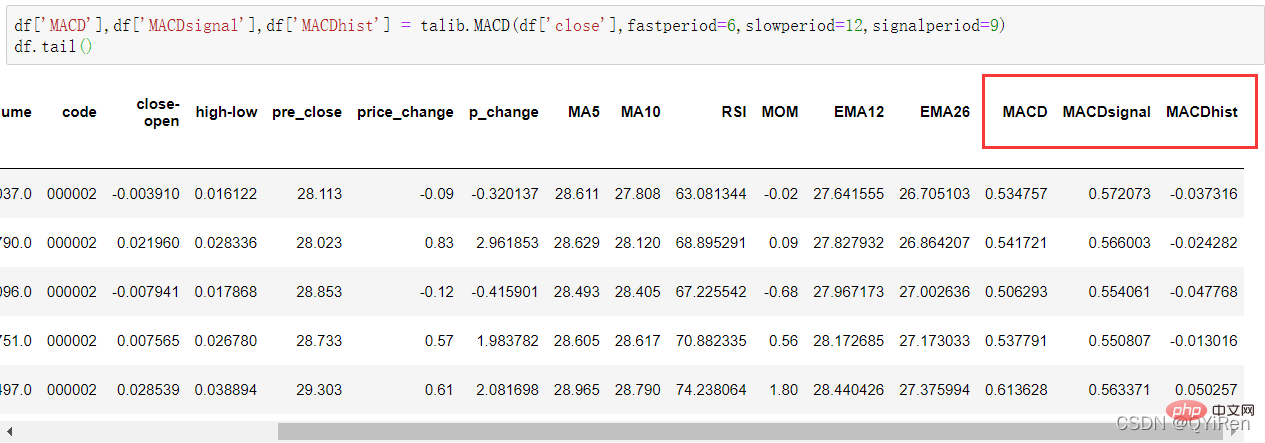Click the MOM column header

pyautogui.click(x=780, y=112)
